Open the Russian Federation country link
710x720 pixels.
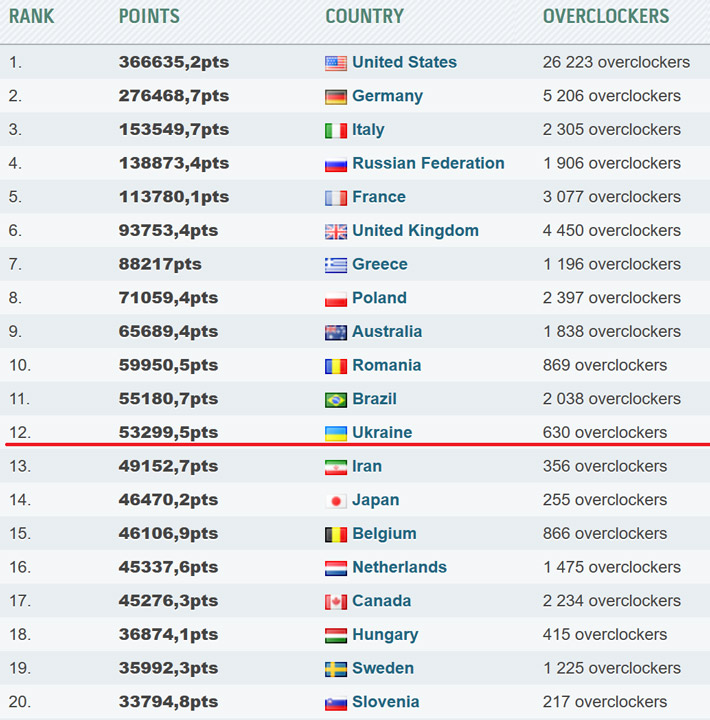428,163
